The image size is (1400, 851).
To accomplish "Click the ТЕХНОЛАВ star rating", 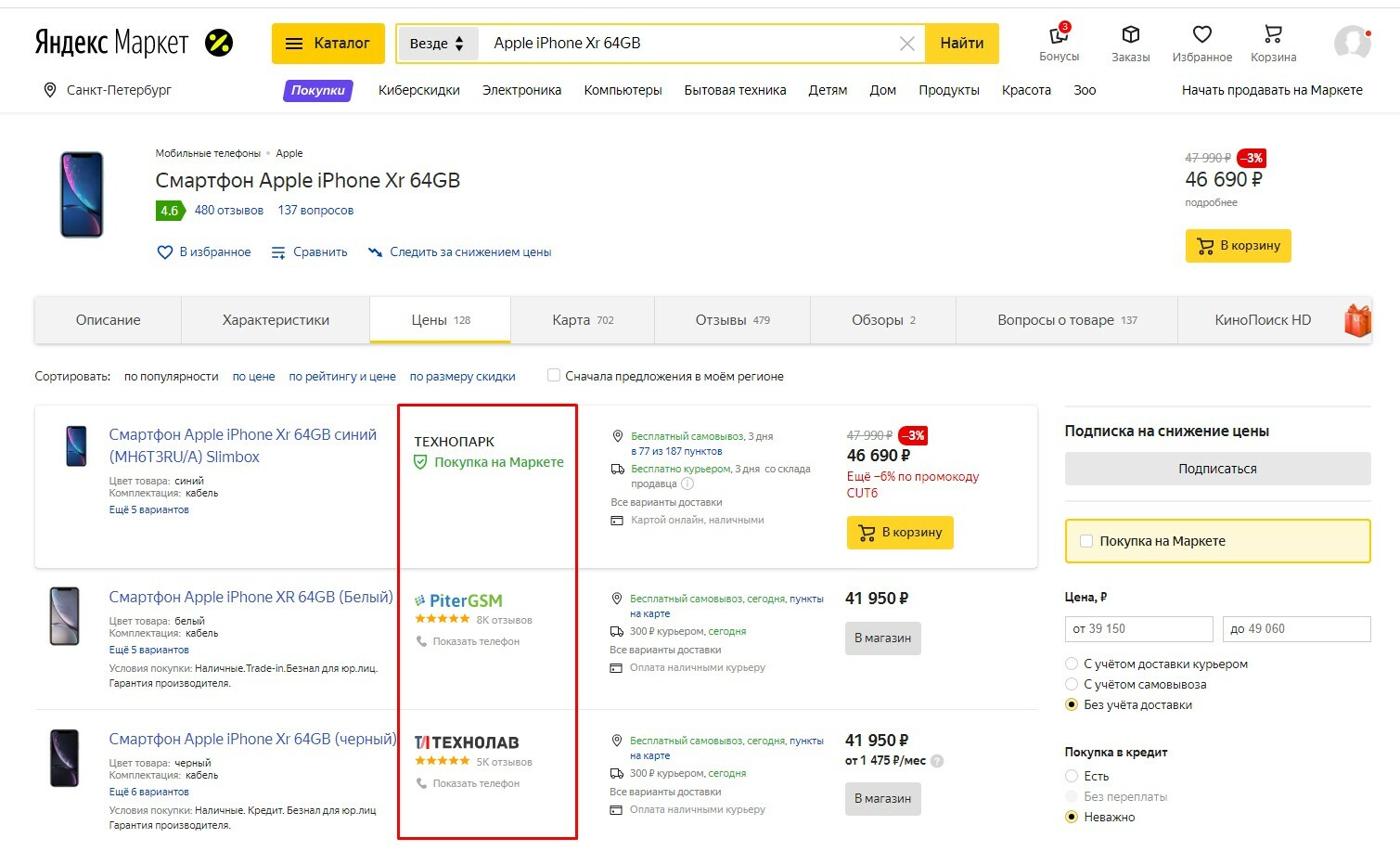I will (x=443, y=761).
